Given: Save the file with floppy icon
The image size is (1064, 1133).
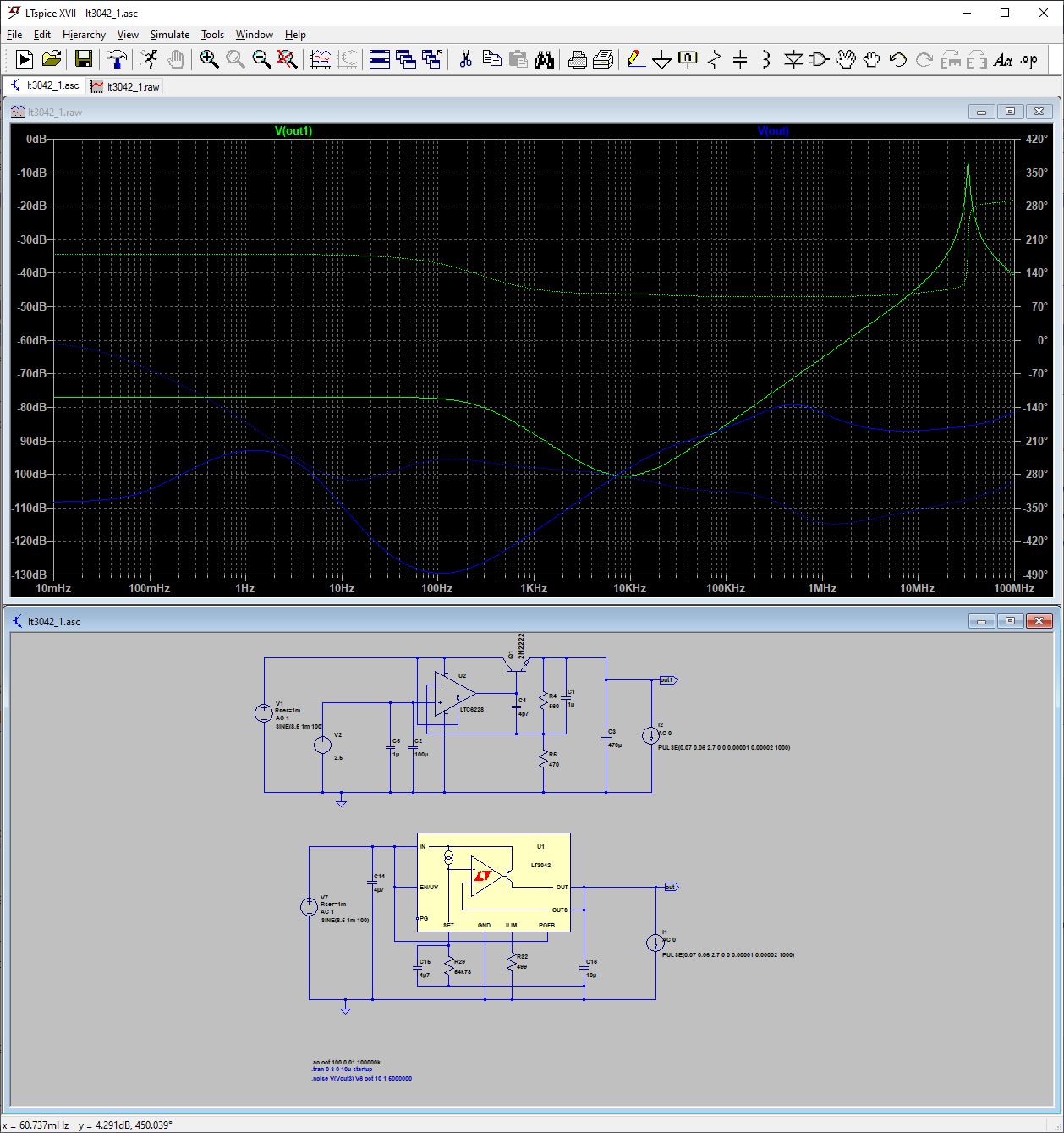Looking at the screenshot, I should click(x=83, y=59).
